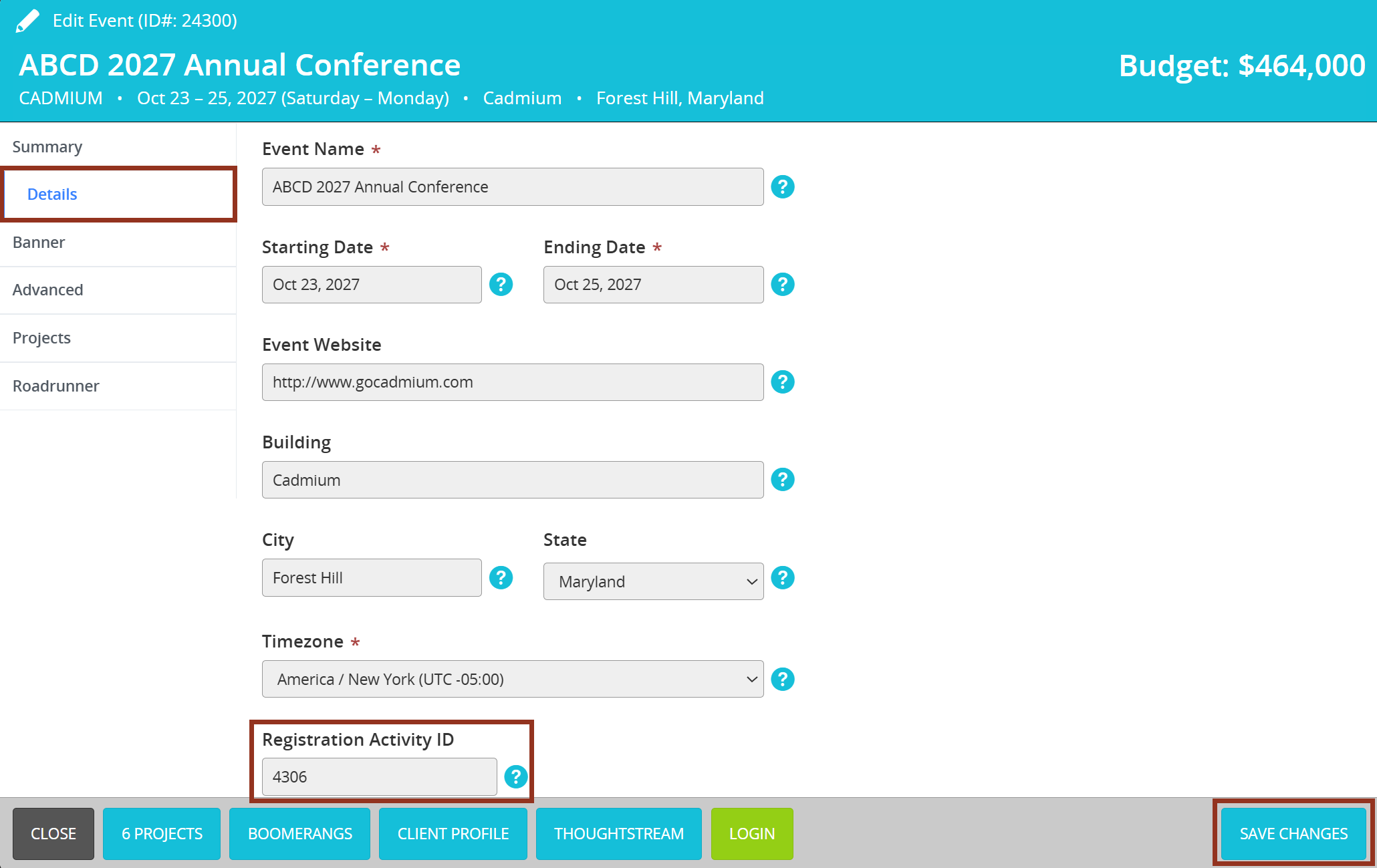The image size is (1377, 868).
Task: Go to the Advanced tab
Action: (48, 290)
